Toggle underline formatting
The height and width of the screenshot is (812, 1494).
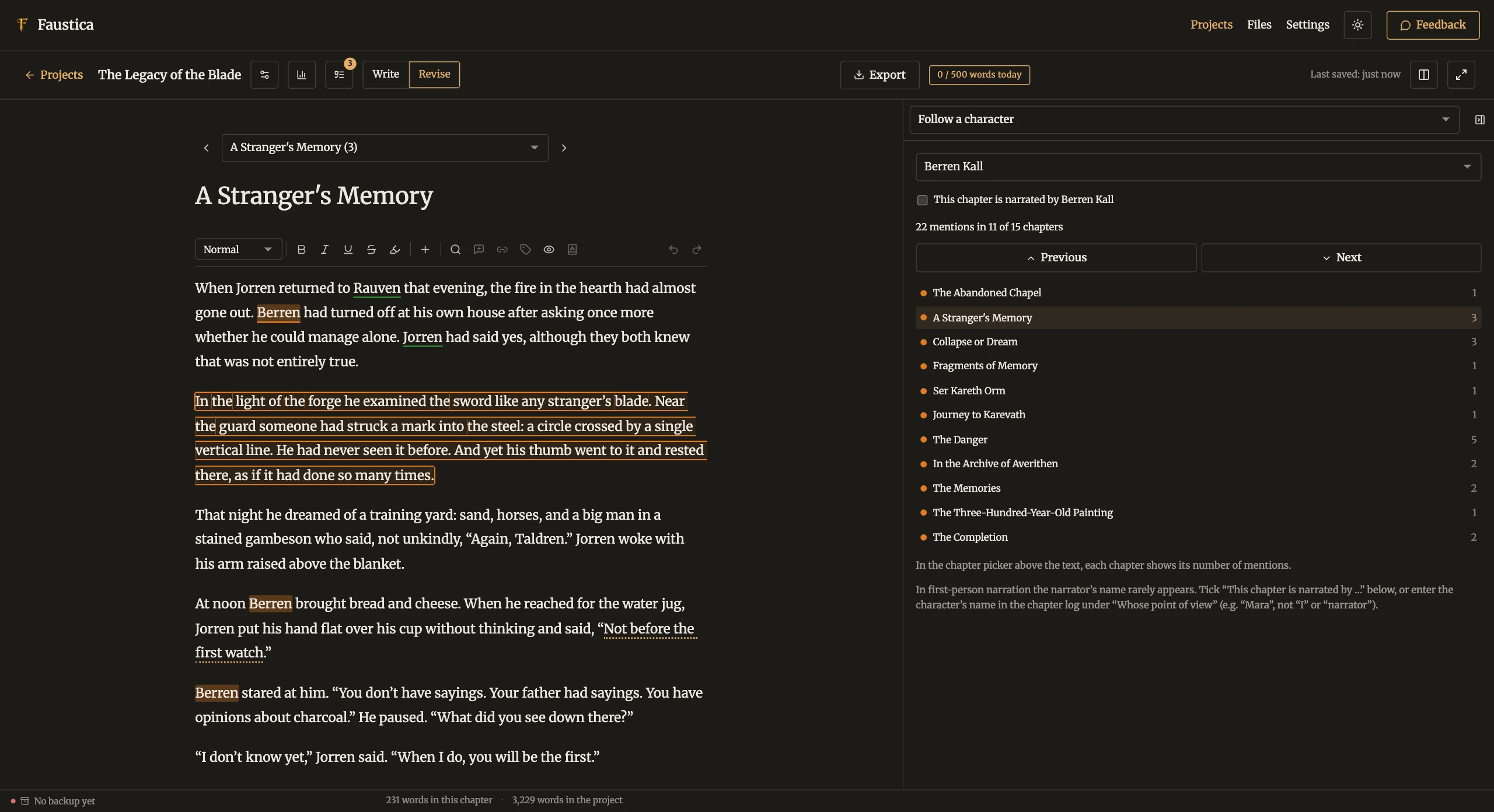(348, 250)
